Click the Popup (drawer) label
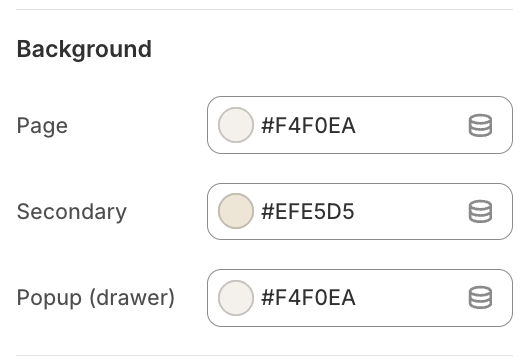Screen dimensions: 528x362 [x=96, y=298]
